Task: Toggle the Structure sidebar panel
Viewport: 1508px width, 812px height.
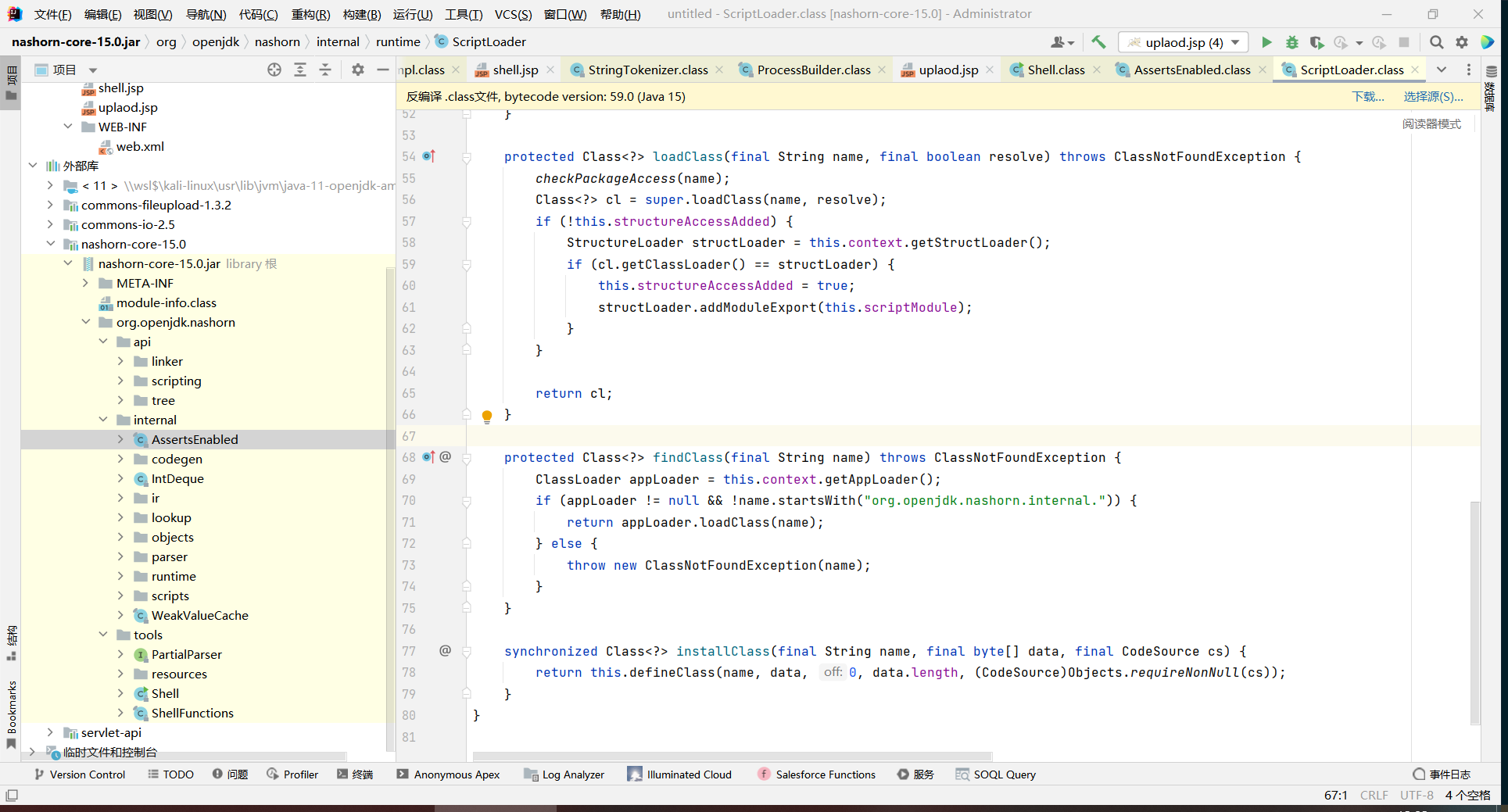Action: point(11,642)
